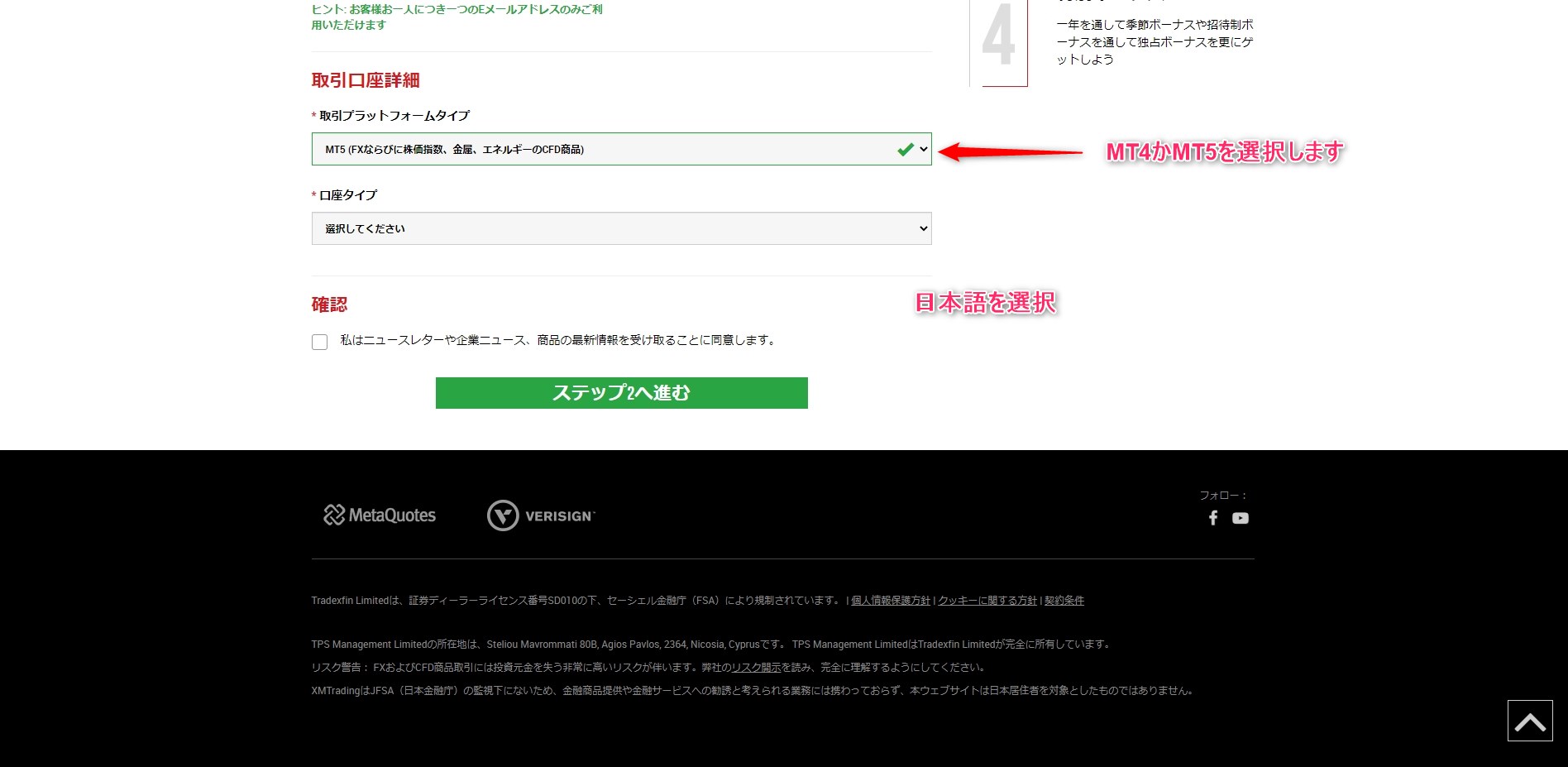Click the scroll-to-top arrow icon
Screen dimensions: 1568x767
[1530, 721]
